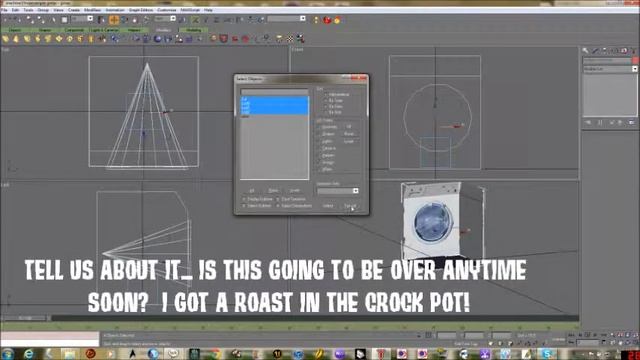Toggle Helpers list type checkbox
This screenshot has height=360, width=640.
click(326, 156)
